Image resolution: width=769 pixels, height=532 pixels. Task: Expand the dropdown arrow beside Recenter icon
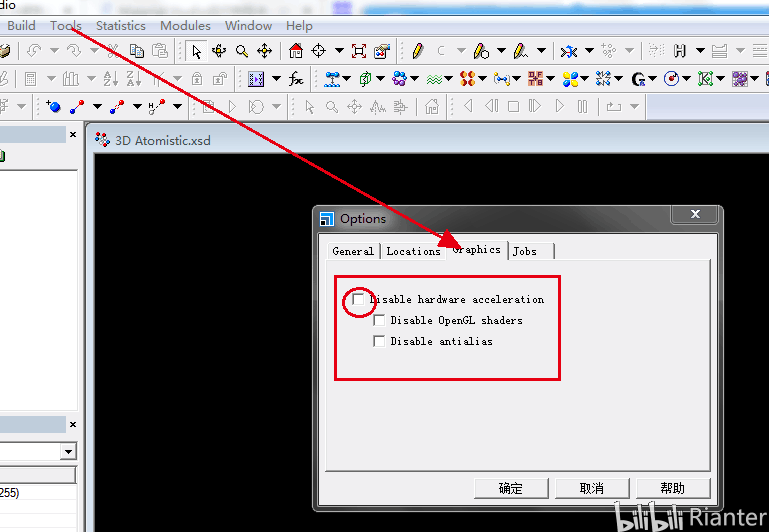(339, 51)
